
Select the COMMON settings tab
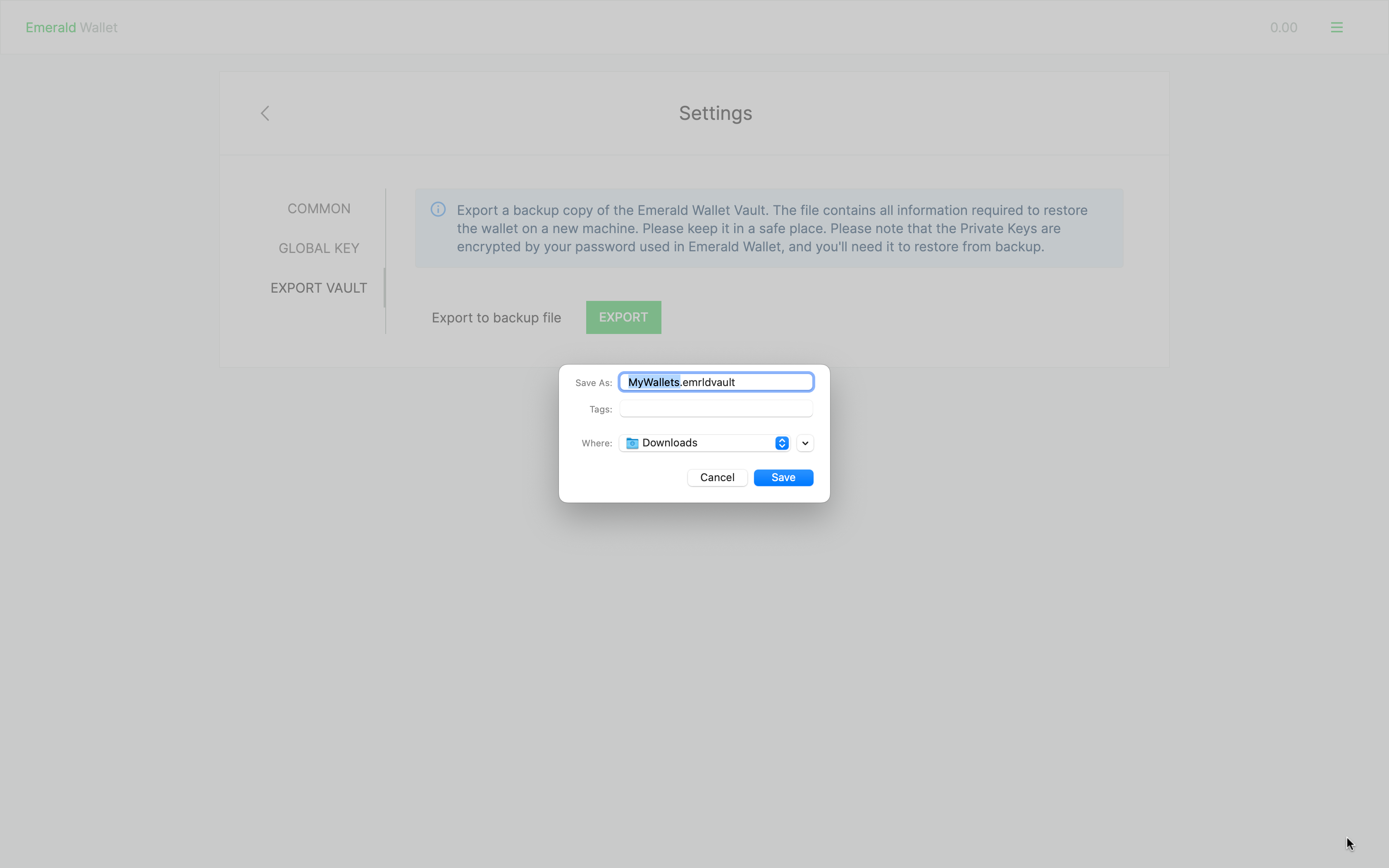(318, 208)
